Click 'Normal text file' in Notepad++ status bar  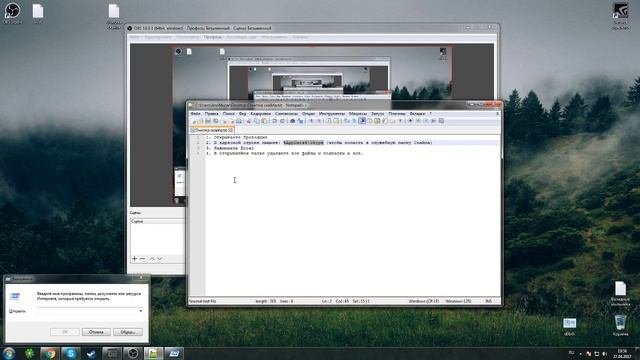pyautogui.click(x=202, y=301)
